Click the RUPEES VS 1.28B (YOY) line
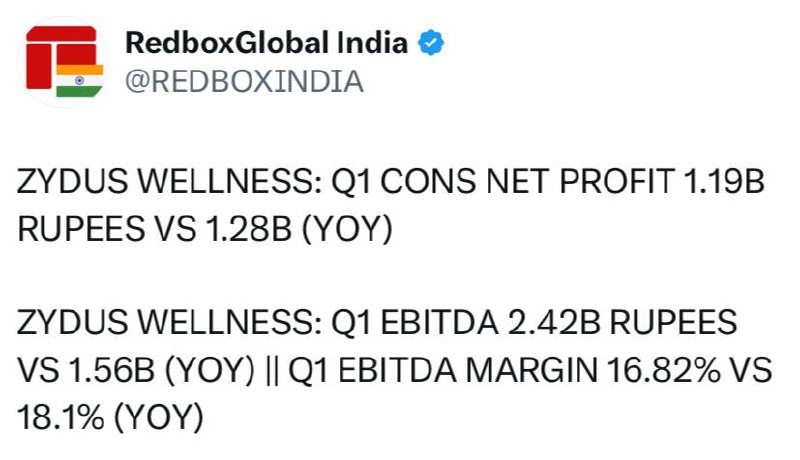800x460 pixels. tap(205, 229)
